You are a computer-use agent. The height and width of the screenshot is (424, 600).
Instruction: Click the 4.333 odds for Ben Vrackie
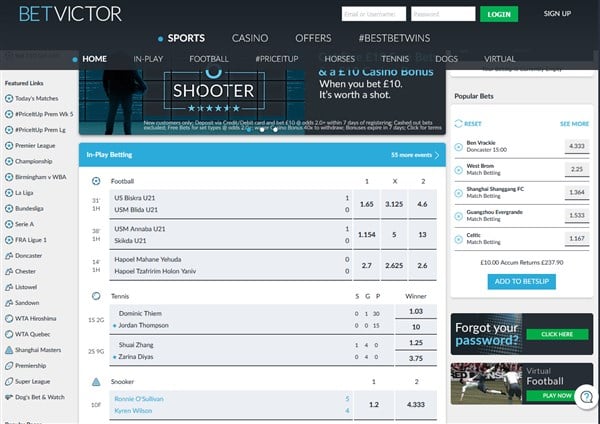(x=577, y=146)
